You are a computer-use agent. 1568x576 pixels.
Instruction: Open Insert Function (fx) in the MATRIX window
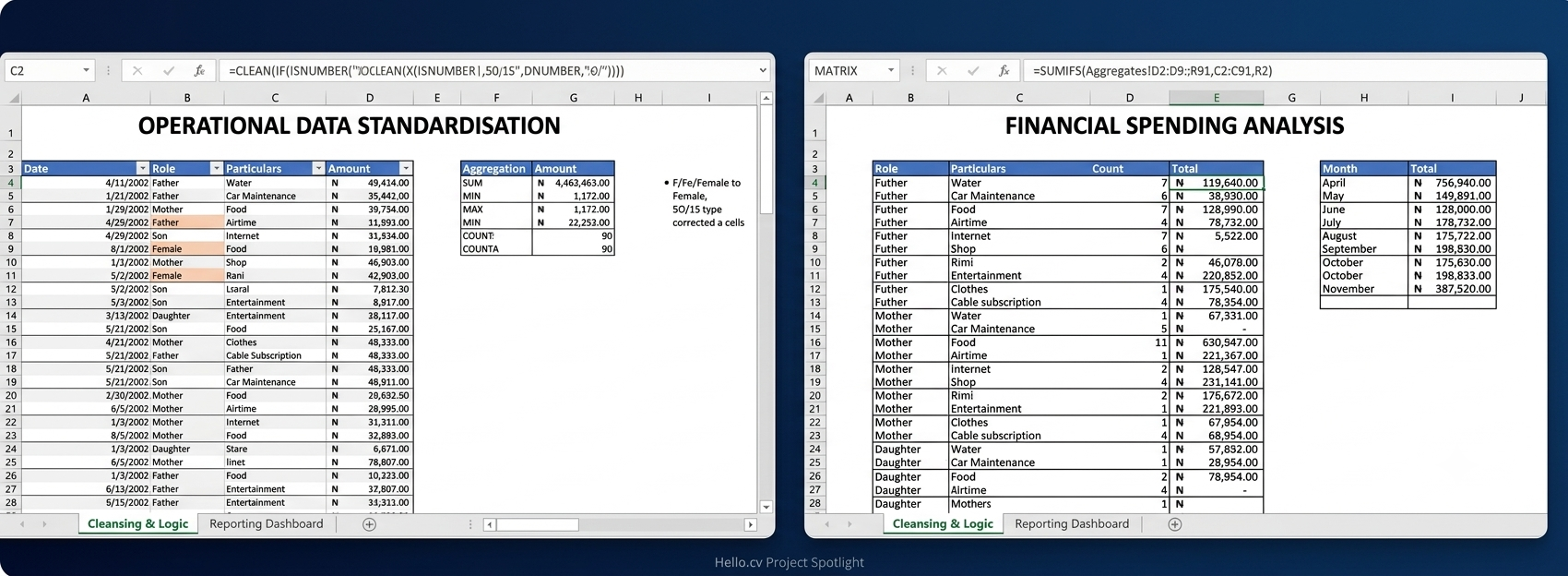pyautogui.click(x=1004, y=71)
